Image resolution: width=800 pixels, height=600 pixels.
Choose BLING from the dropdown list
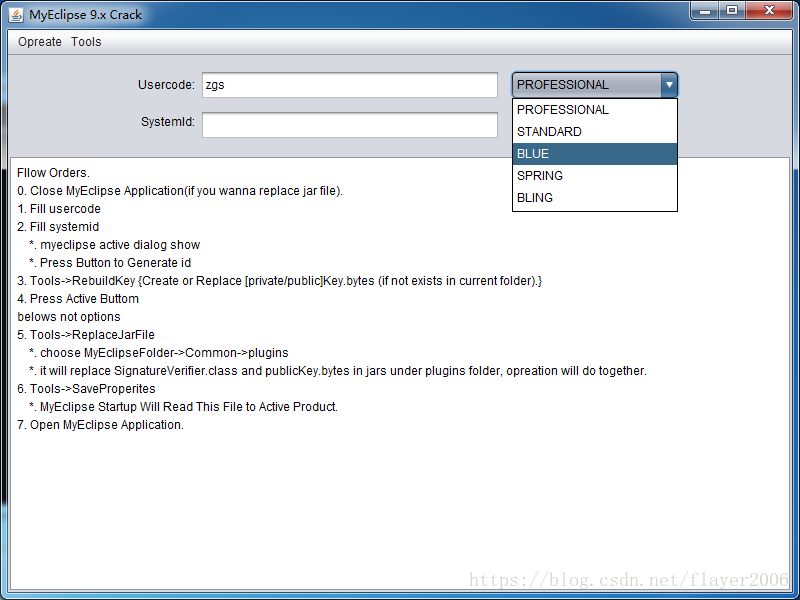coord(595,197)
